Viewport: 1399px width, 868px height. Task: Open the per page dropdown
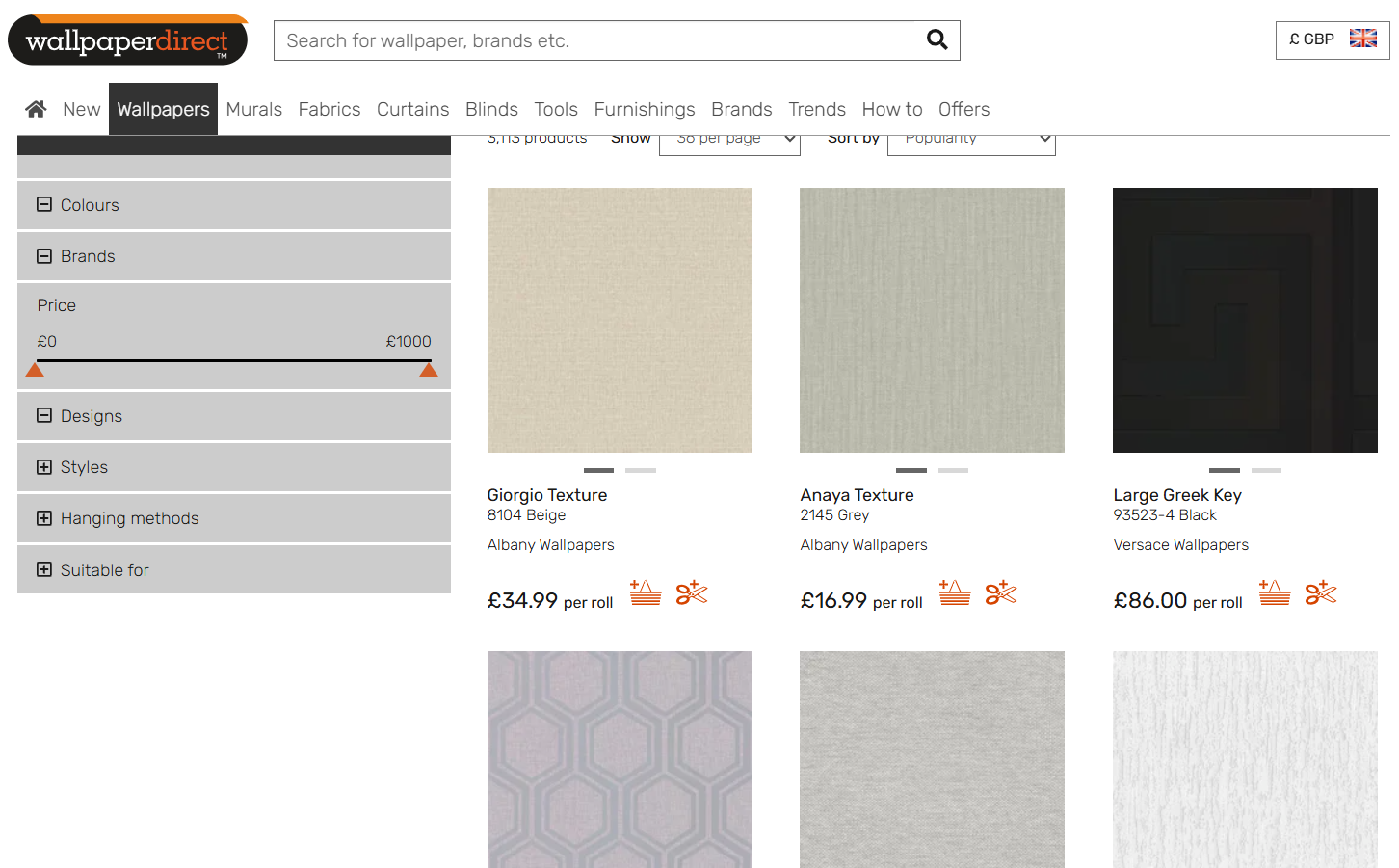pos(729,141)
